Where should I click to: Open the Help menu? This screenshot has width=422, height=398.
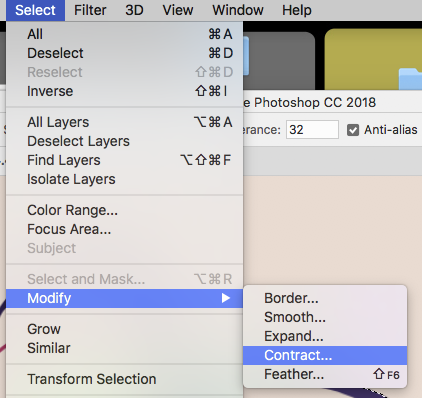(297, 10)
